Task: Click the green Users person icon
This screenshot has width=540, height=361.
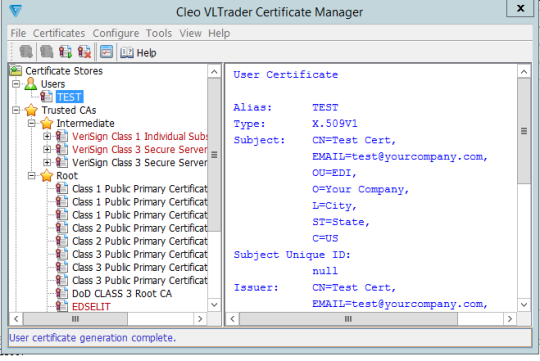Action: [31, 84]
